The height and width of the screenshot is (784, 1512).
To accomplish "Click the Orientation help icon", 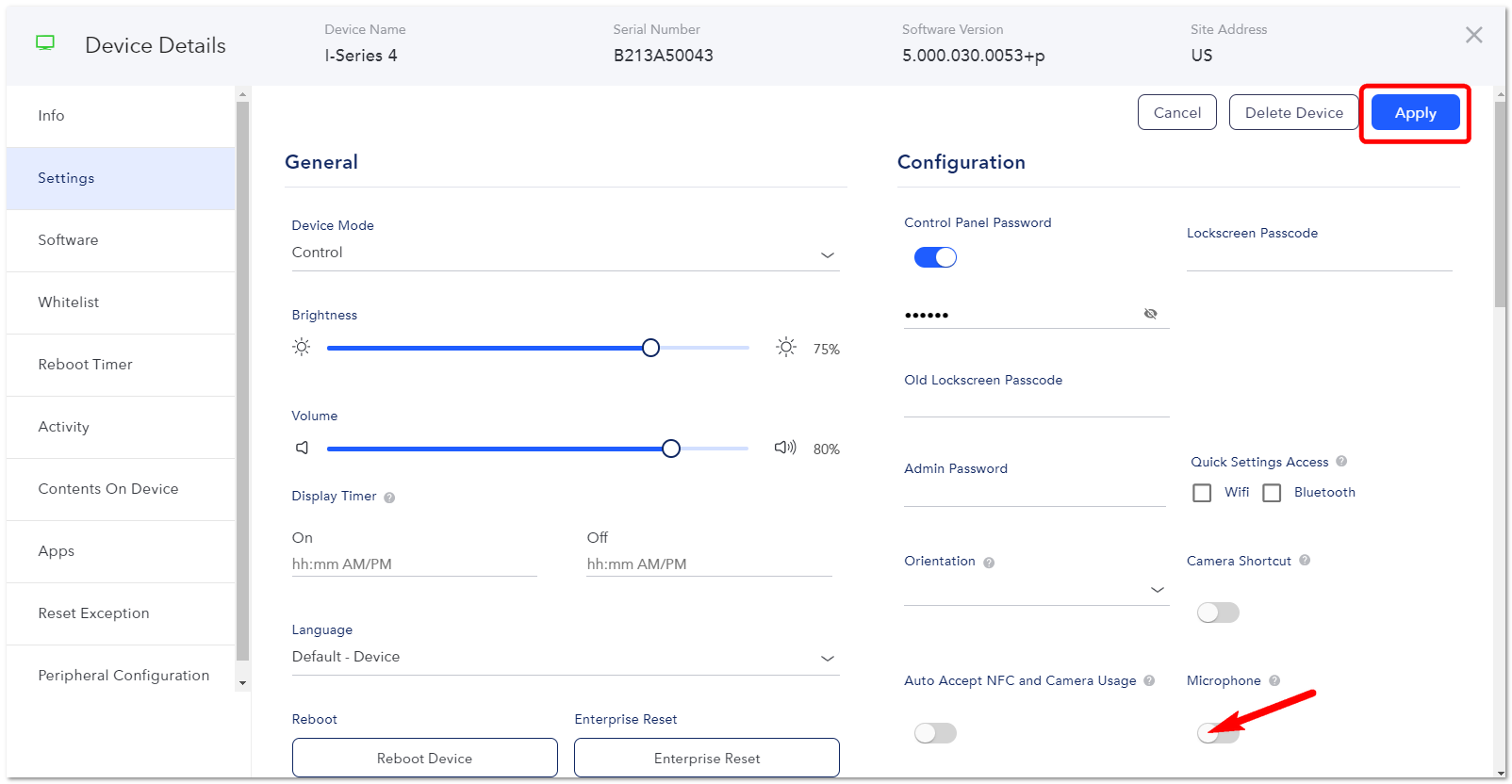I will pos(989,563).
